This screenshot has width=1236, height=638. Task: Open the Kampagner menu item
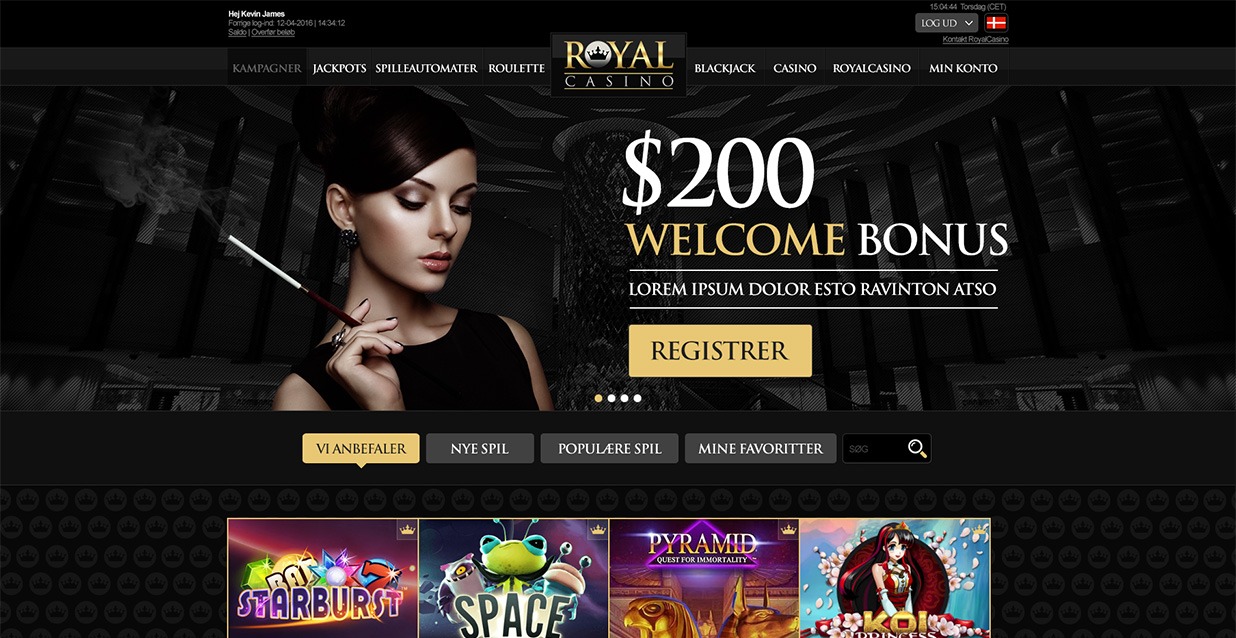click(x=267, y=68)
